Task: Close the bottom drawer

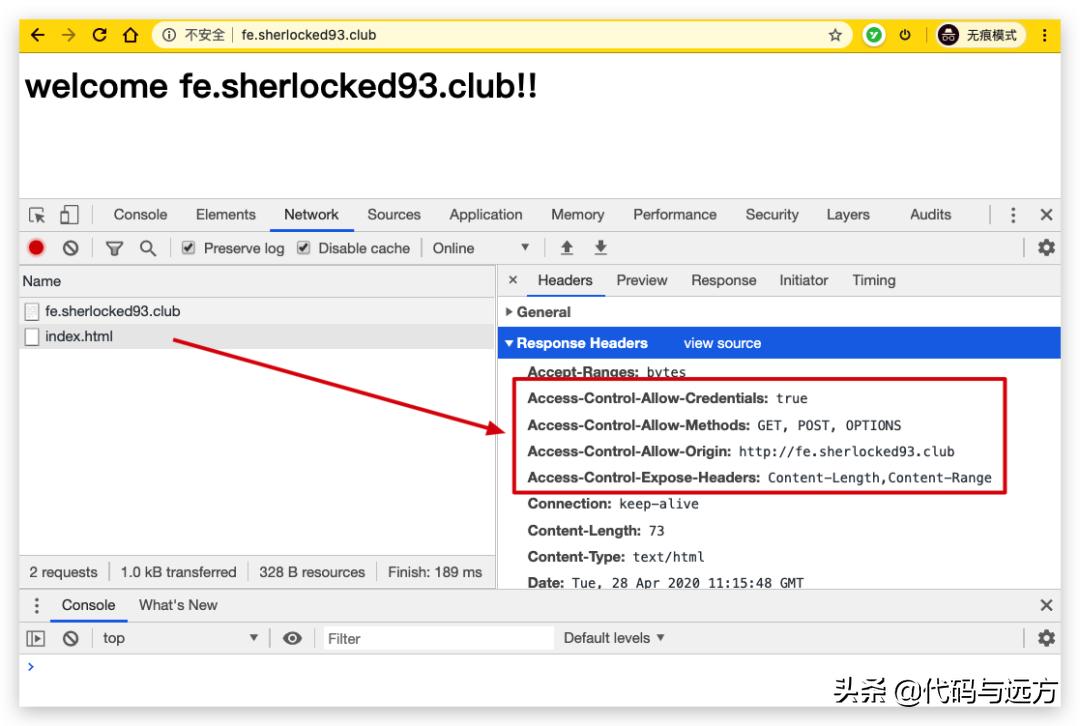Action: (x=1046, y=605)
